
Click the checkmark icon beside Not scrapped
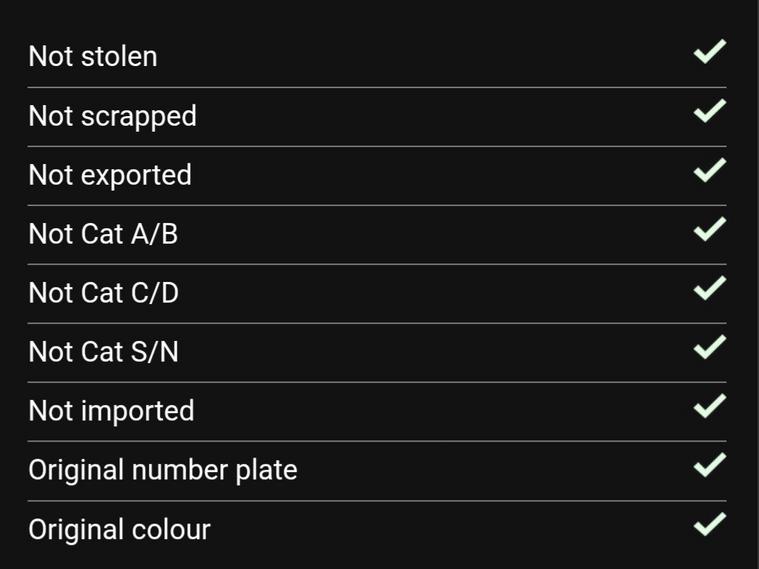coord(709,111)
